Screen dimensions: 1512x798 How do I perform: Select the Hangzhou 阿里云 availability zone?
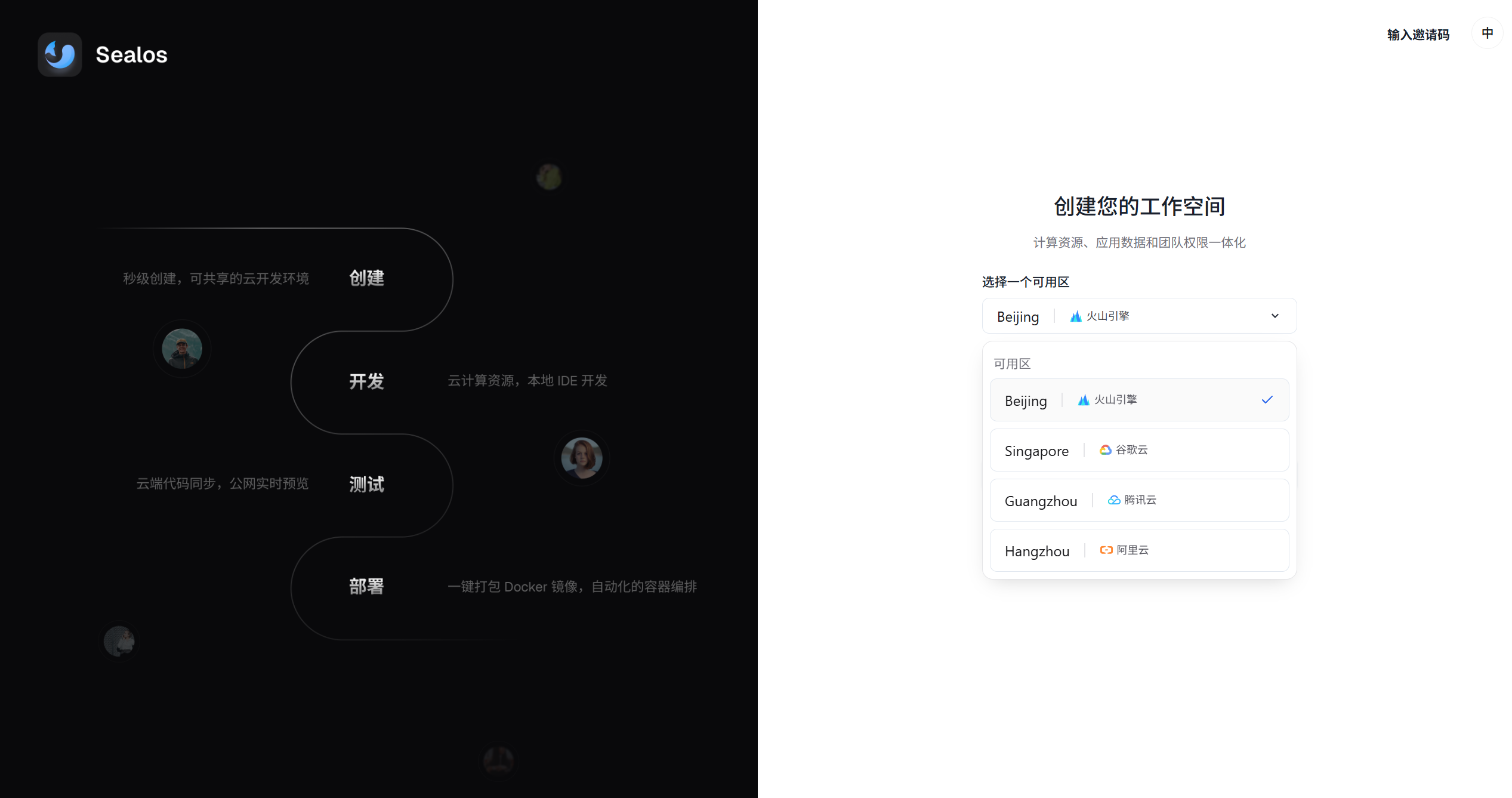(x=1138, y=550)
